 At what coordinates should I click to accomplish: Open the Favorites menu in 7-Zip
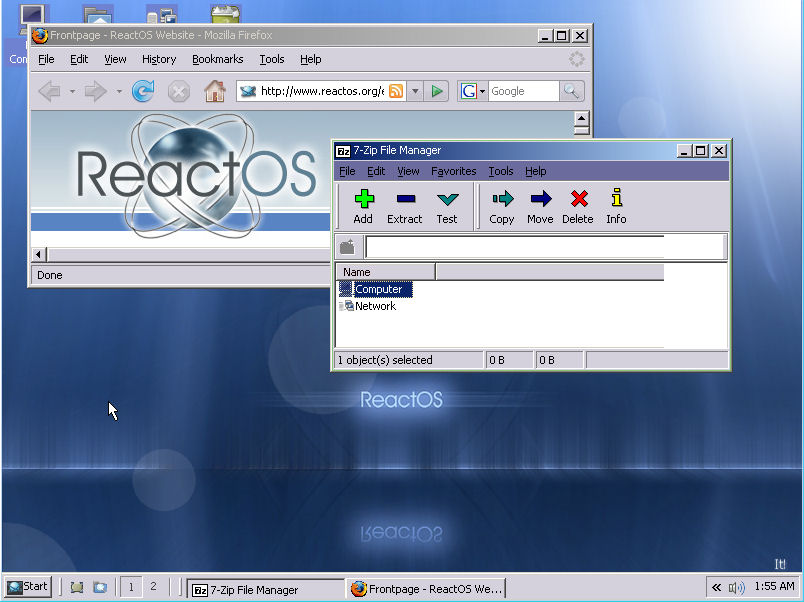click(x=453, y=171)
